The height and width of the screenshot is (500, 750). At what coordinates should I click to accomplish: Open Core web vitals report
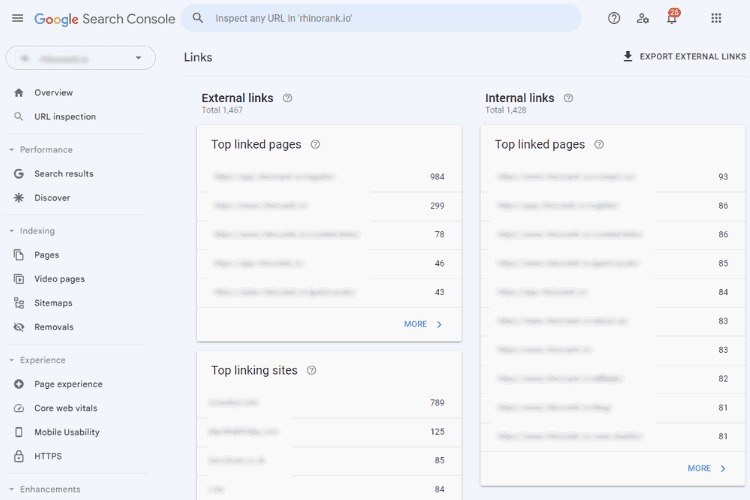[66, 408]
